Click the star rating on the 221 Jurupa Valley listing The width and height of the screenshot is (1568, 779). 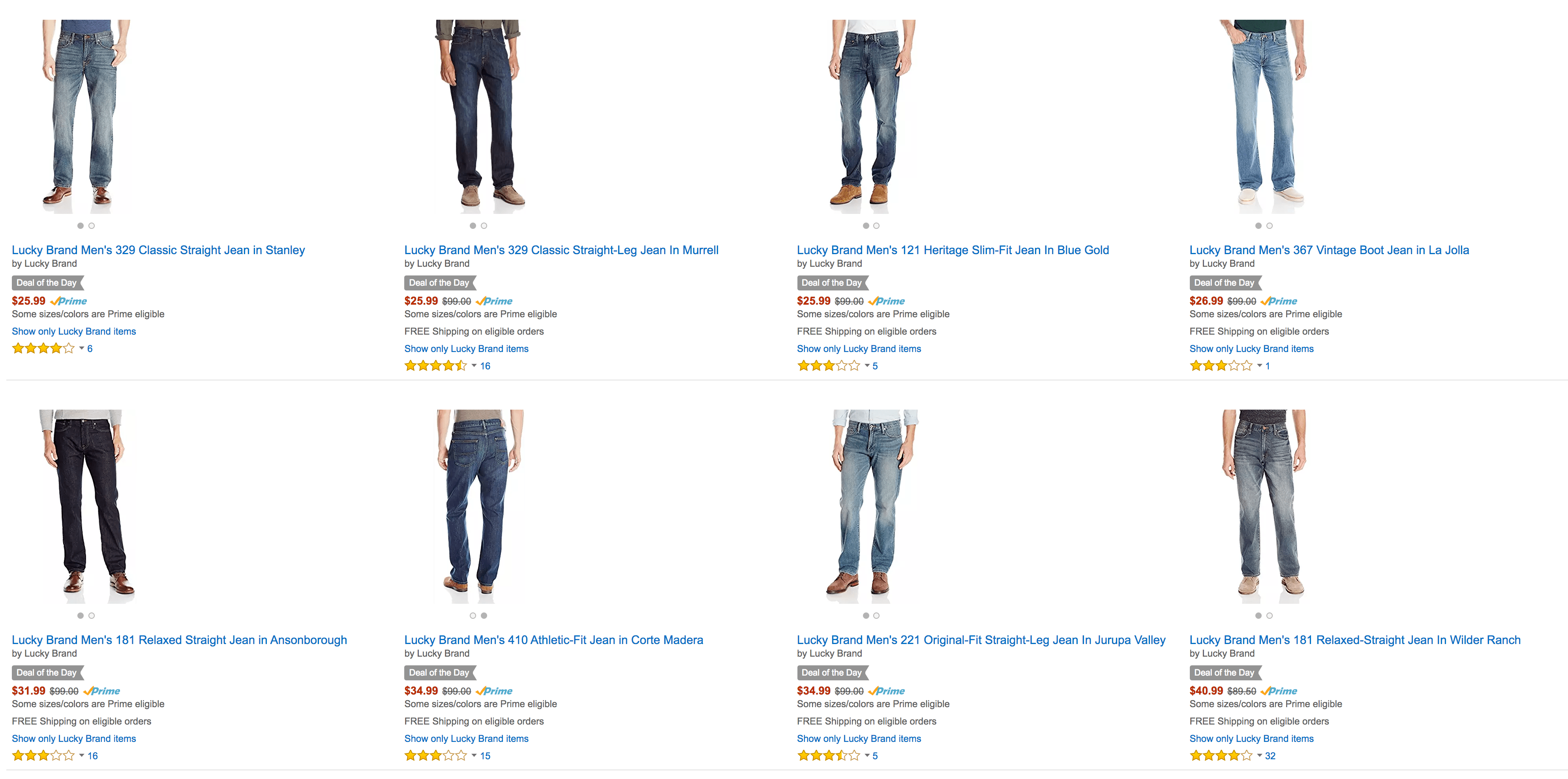tap(829, 756)
